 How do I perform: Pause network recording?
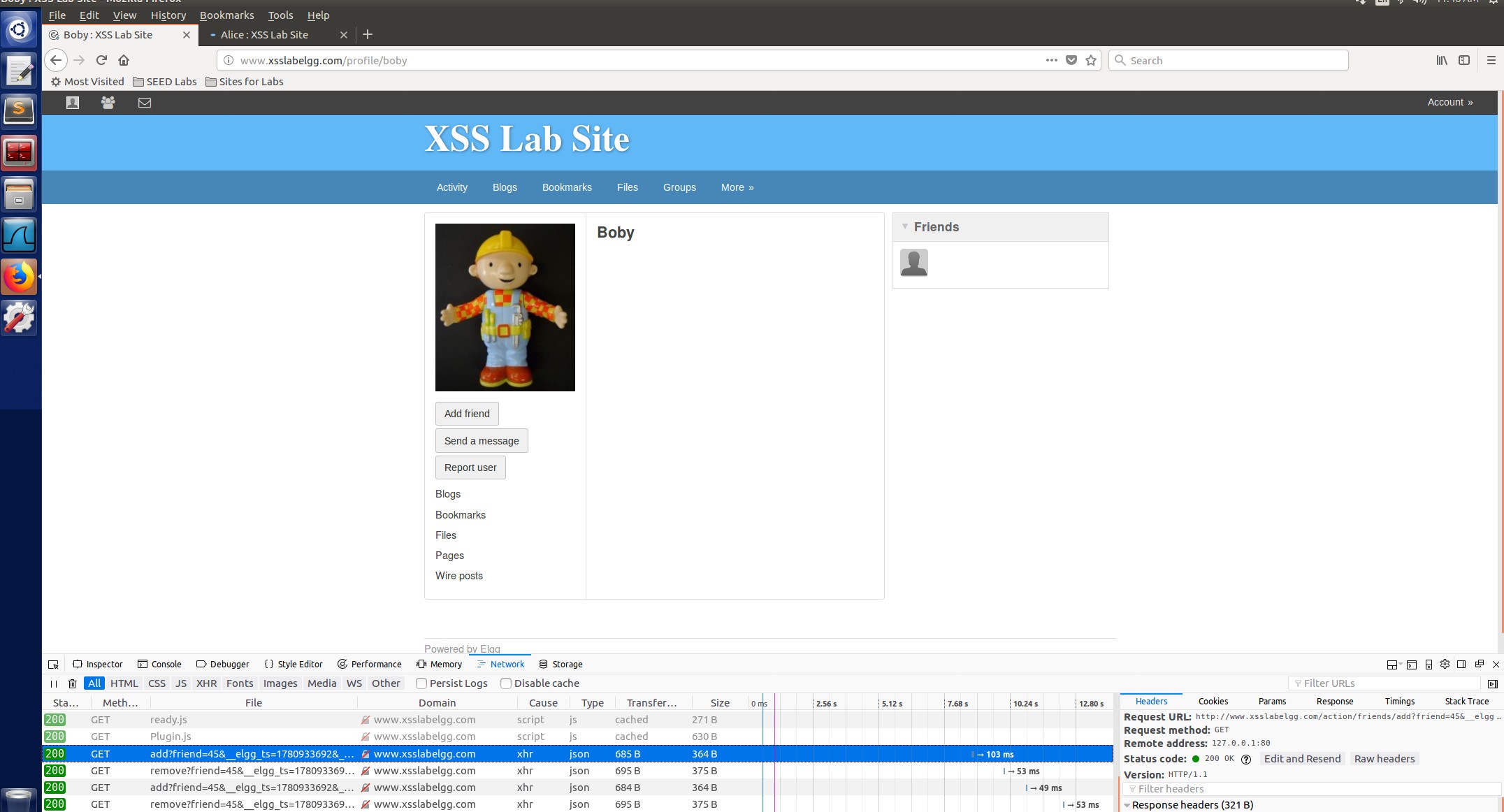(54, 683)
